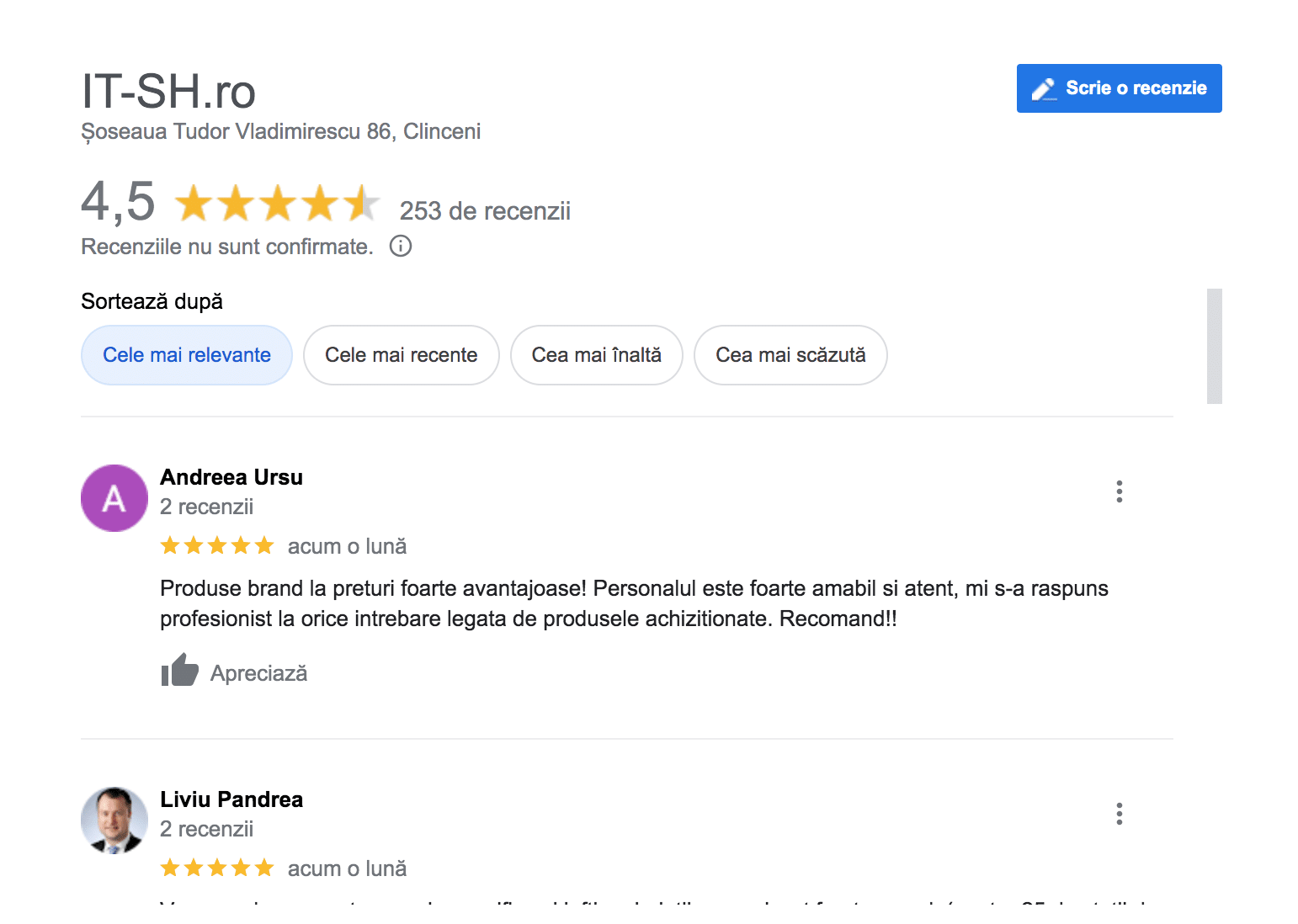Open Liviu Pandrea's reviewer name link
Screen dimensions: 1298x924
(x=231, y=799)
